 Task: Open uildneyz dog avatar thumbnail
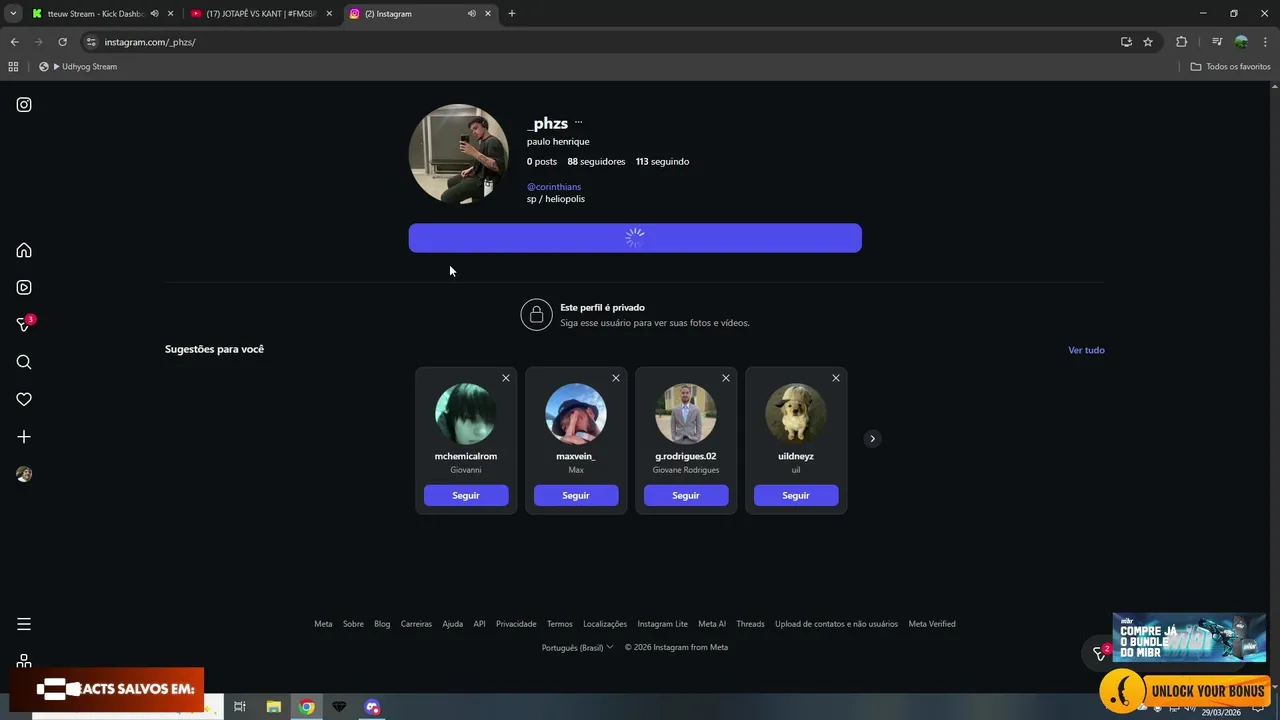[796, 414]
